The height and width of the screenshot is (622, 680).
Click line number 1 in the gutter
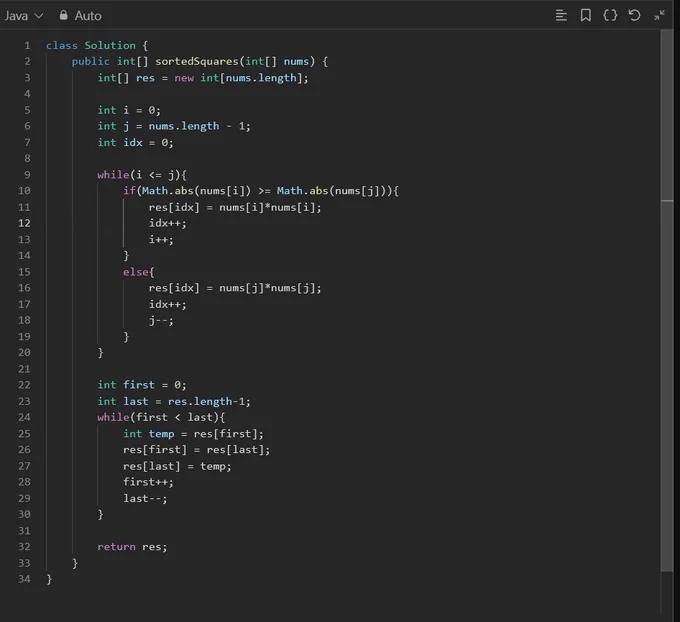click(27, 46)
